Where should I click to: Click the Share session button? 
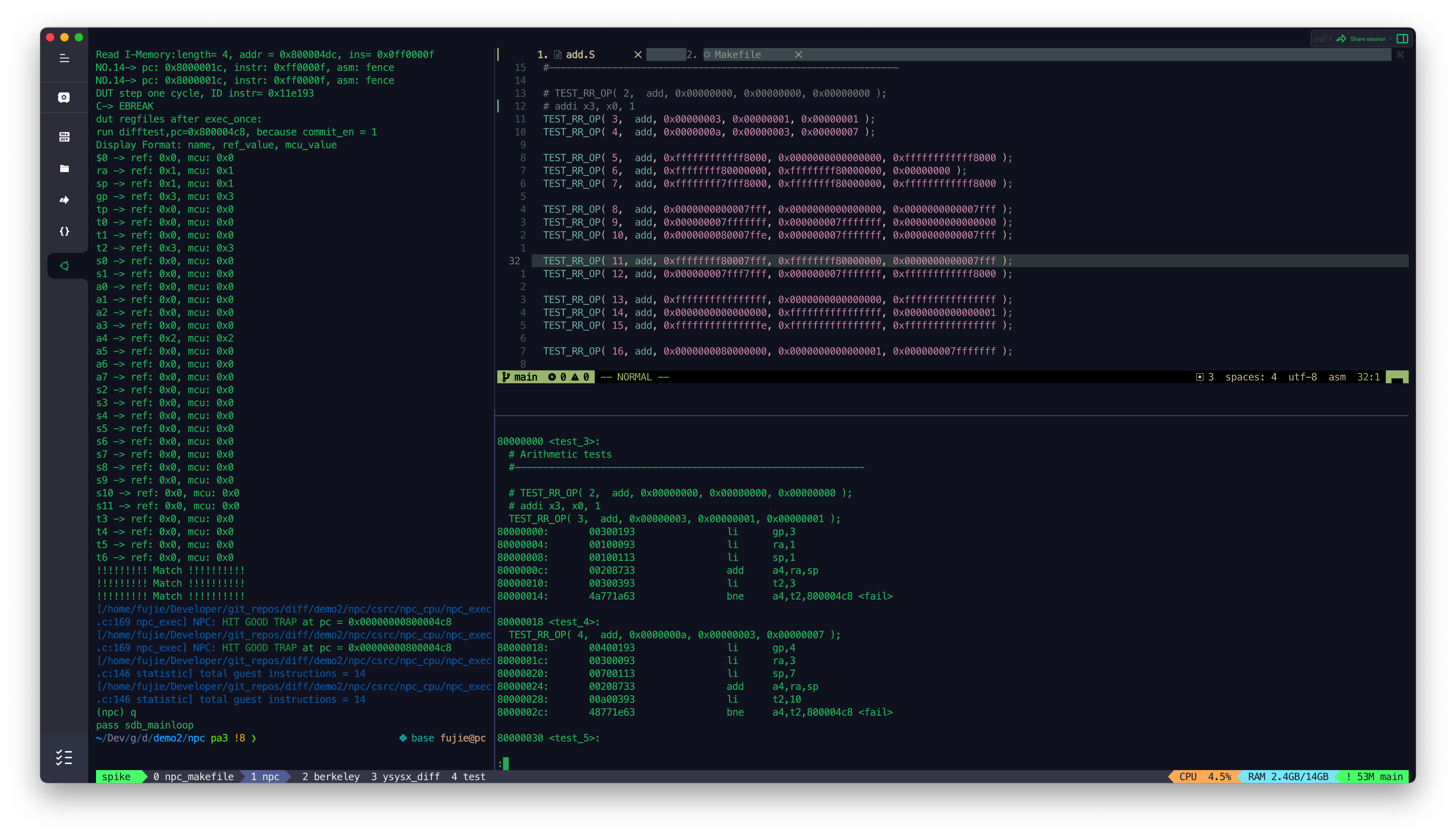(x=1361, y=38)
